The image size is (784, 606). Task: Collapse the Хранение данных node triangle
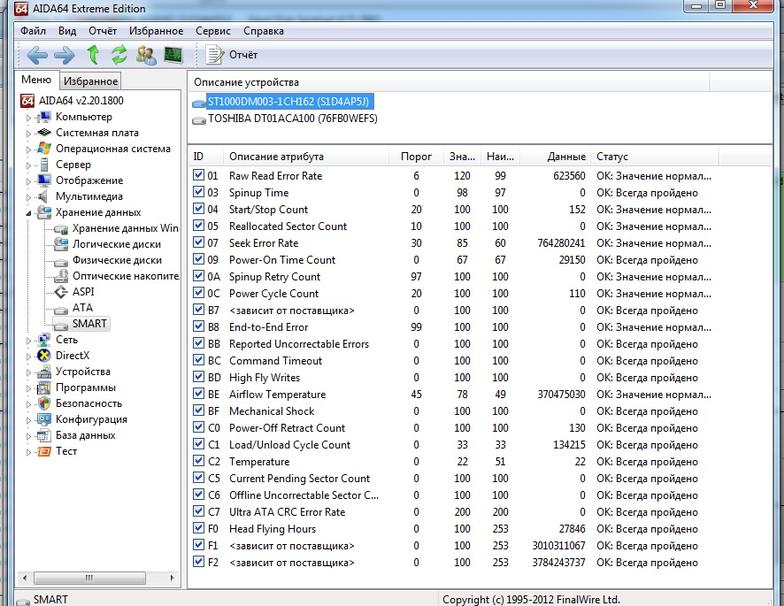tap(28, 214)
